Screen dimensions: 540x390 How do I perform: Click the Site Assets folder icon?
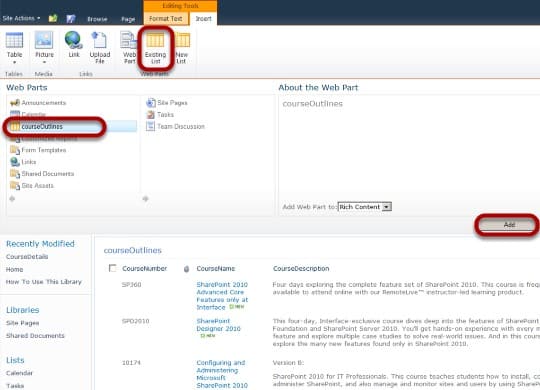click(x=15, y=186)
